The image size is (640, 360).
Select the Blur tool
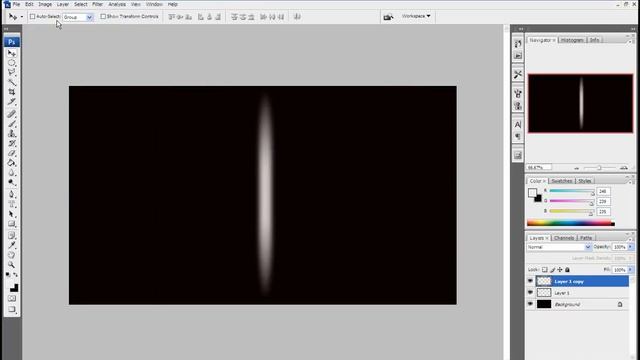tap(11, 173)
